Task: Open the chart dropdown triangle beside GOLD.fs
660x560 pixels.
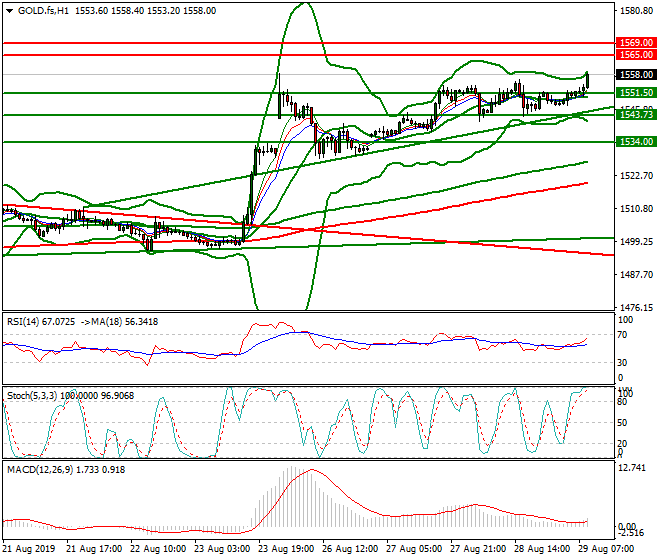Action: (x=10, y=11)
